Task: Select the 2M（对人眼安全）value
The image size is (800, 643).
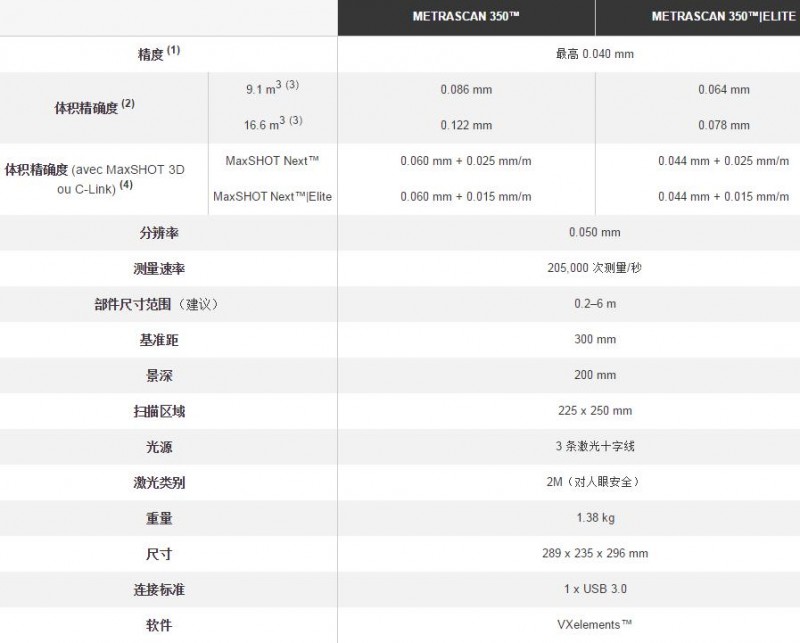Action: click(594, 482)
